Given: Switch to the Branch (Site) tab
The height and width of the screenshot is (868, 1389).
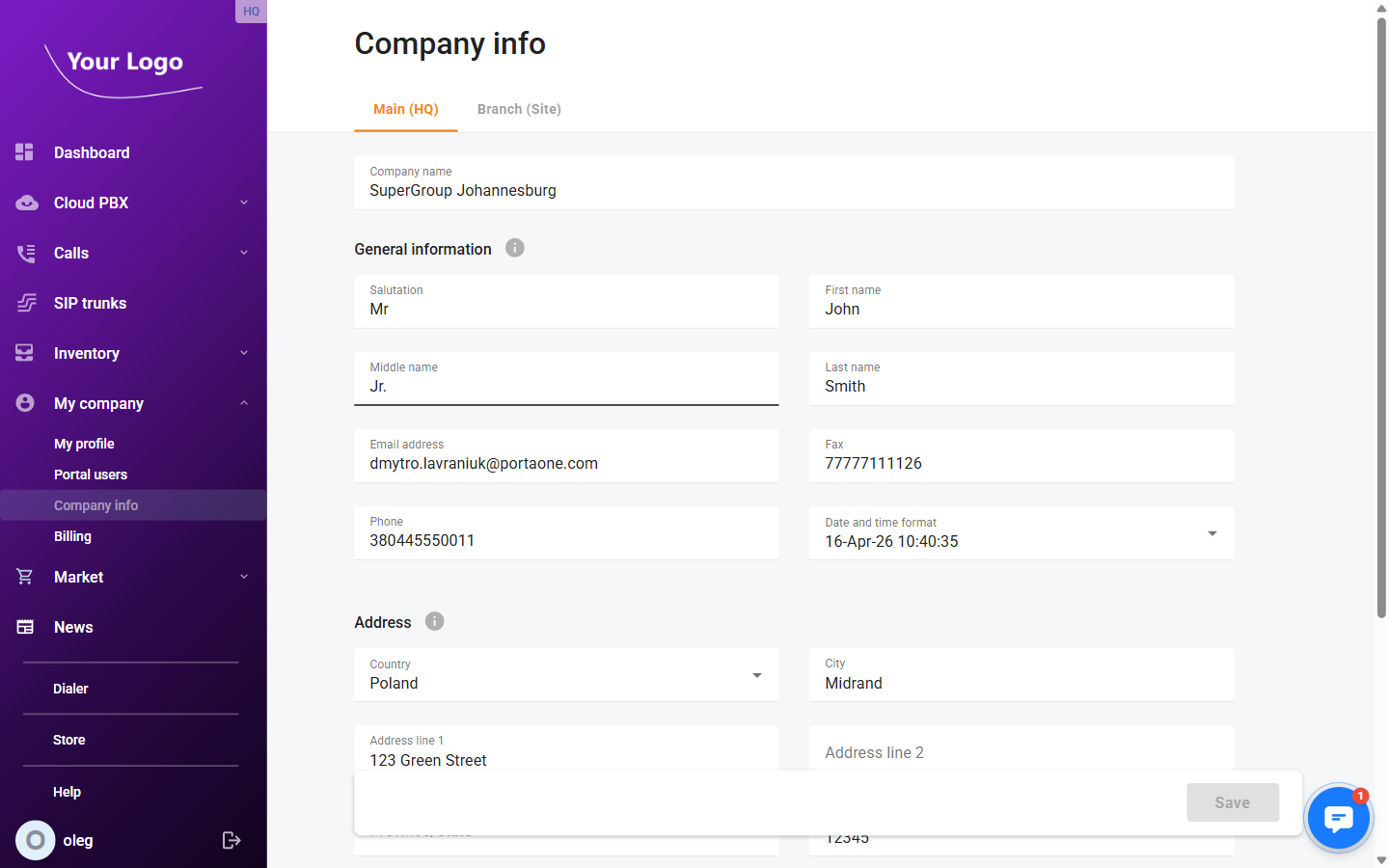Looking at the screenshot, I should 519,109.
